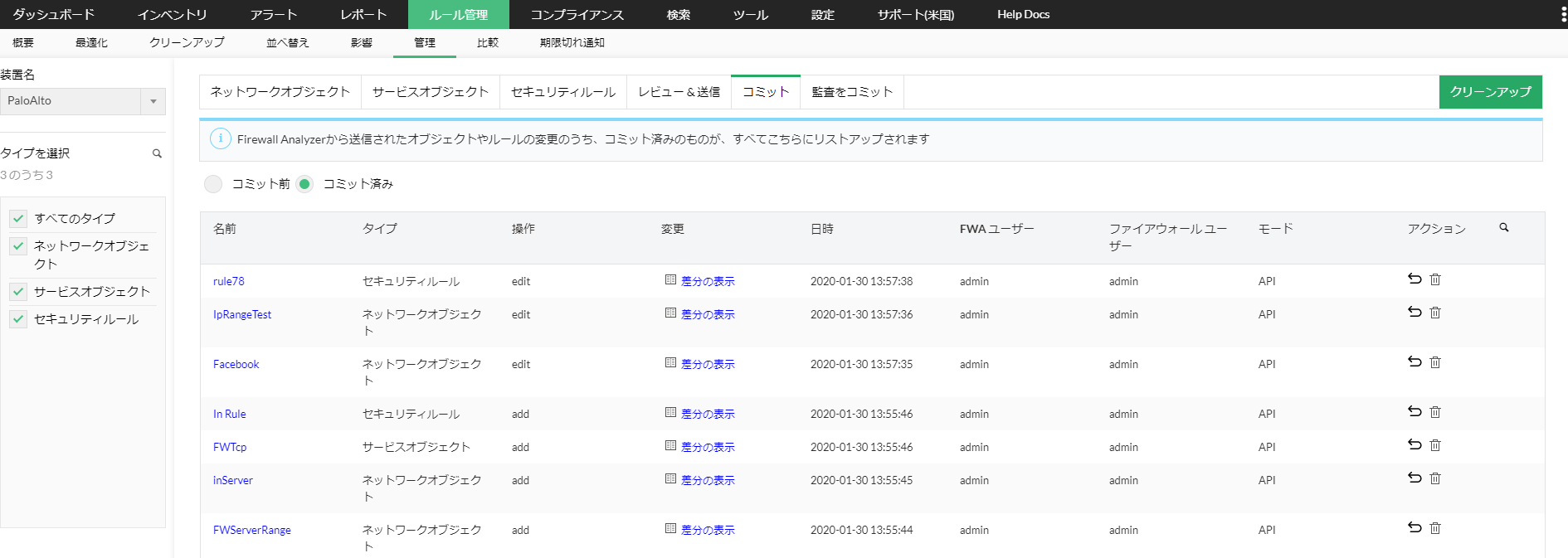Switch to the レビュー＆送信 tab

pos(679,92)
